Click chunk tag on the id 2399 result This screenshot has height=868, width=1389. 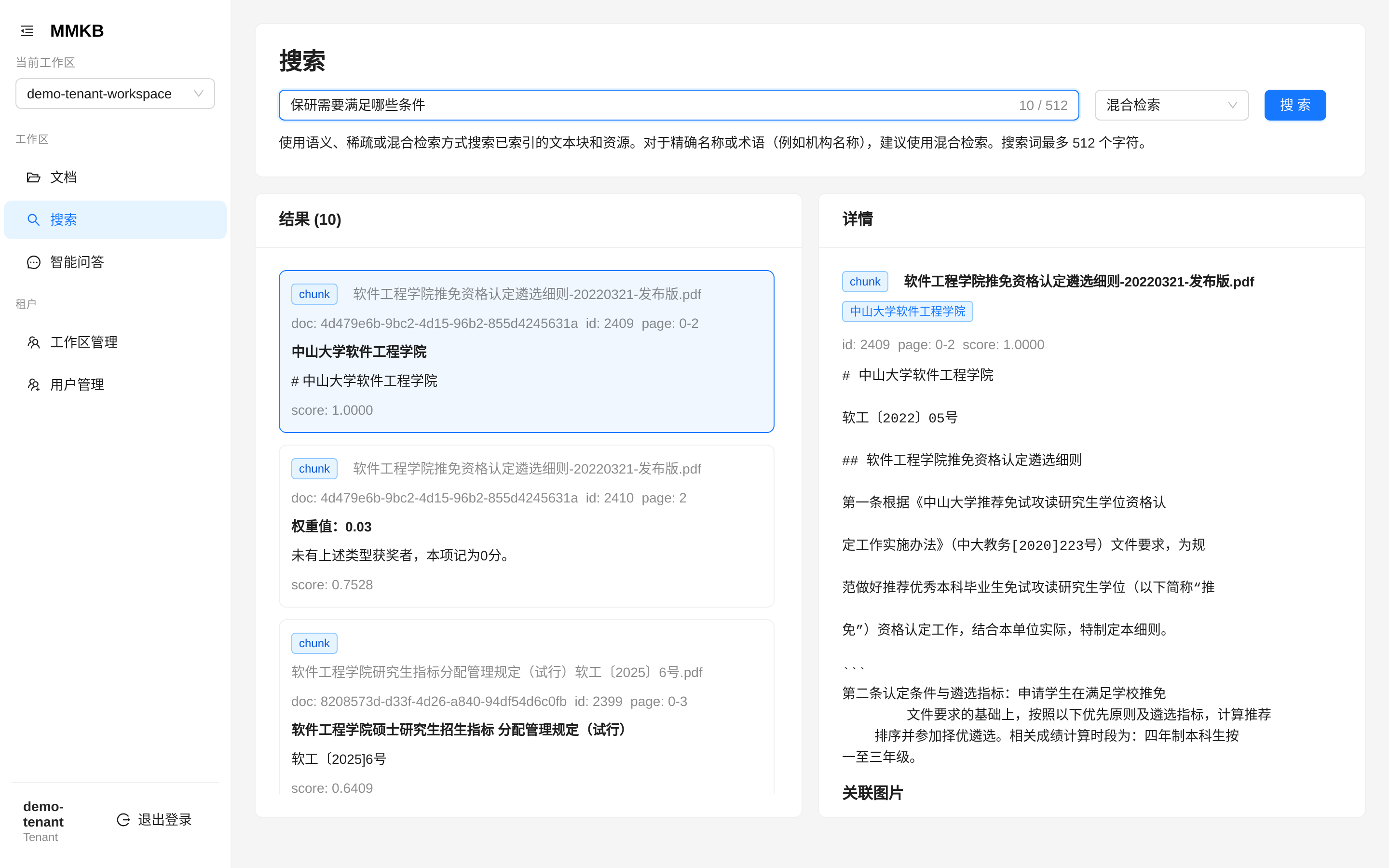pyautogui.click(x=314, y=643)
